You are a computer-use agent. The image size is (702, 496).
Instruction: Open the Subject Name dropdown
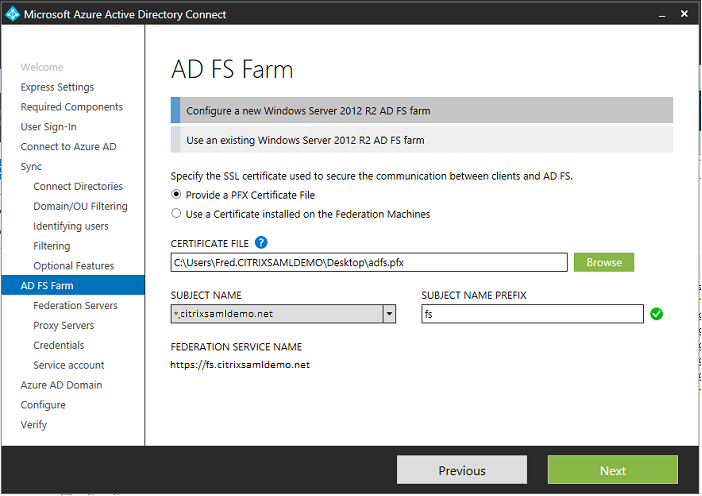click(x=389, y=314)
